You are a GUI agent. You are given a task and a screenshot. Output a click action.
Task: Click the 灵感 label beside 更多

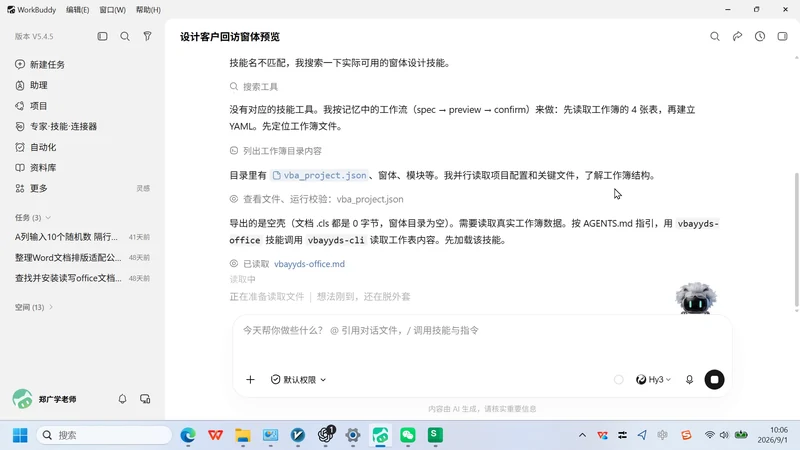143,188
